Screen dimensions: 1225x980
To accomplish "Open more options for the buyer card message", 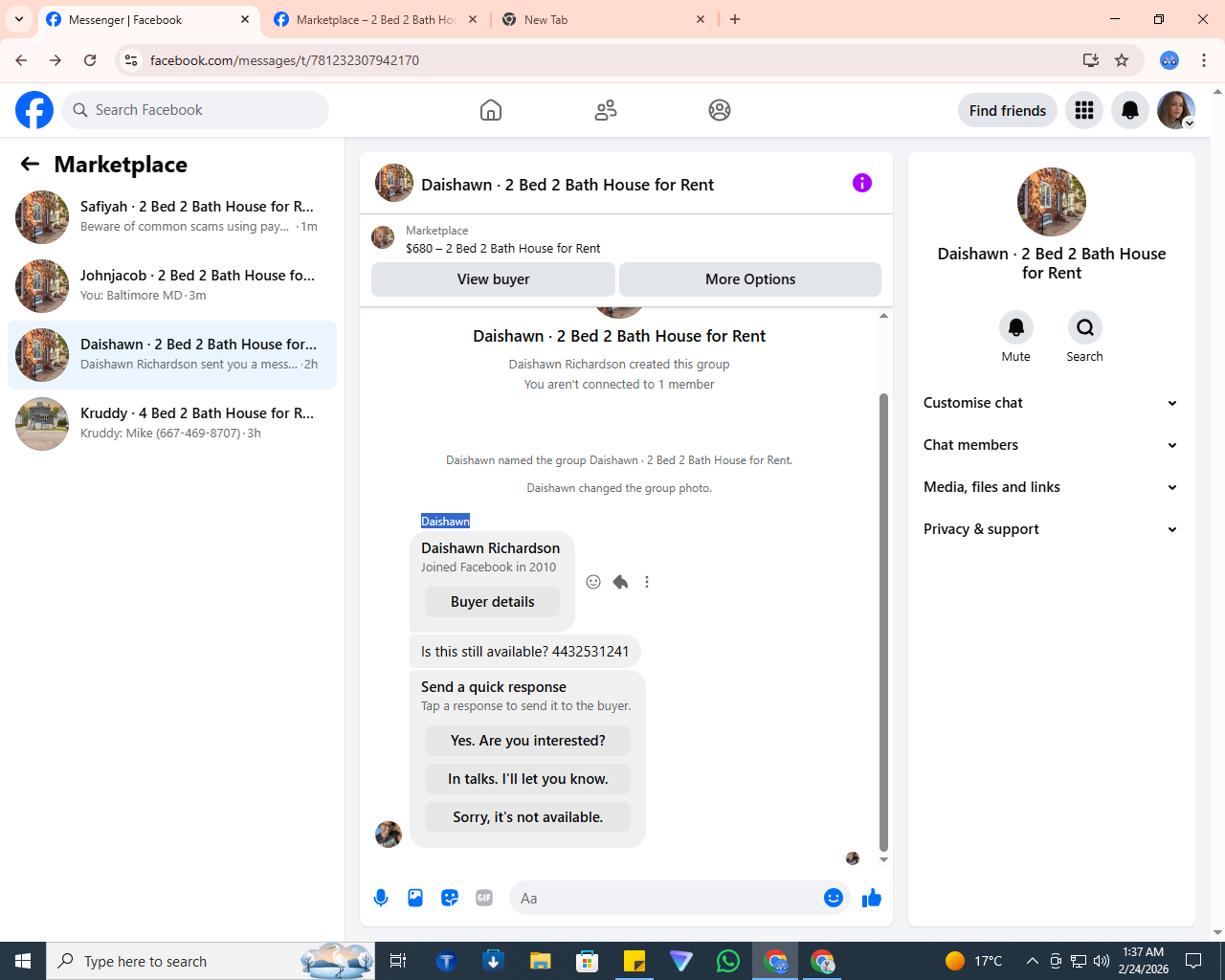I will point(647,582).
